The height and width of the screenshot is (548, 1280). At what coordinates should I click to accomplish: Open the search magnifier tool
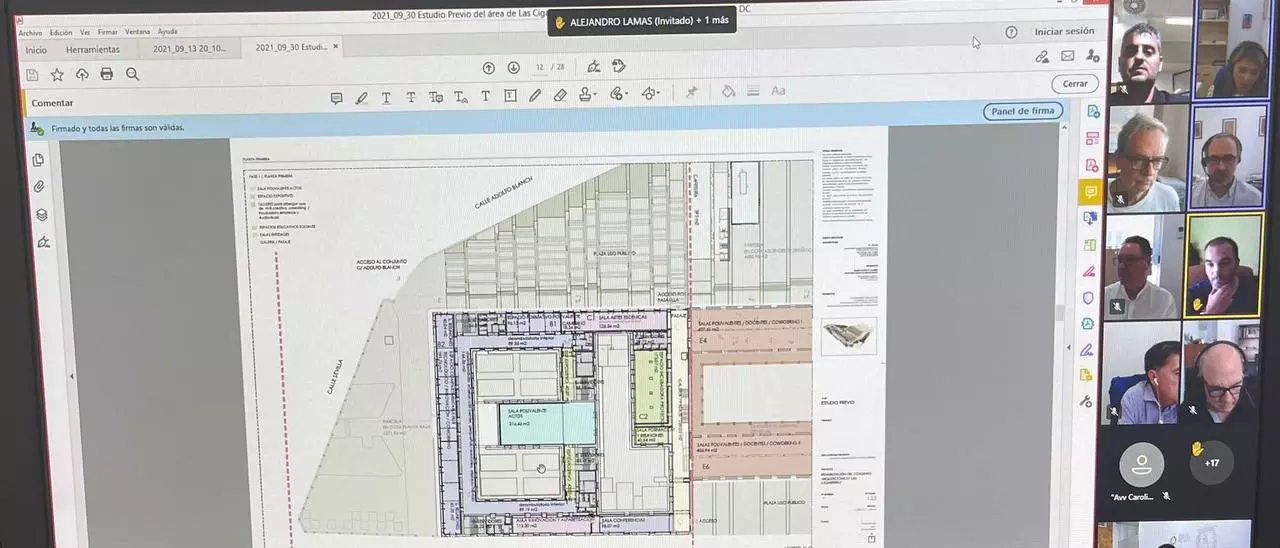point(132,74)
